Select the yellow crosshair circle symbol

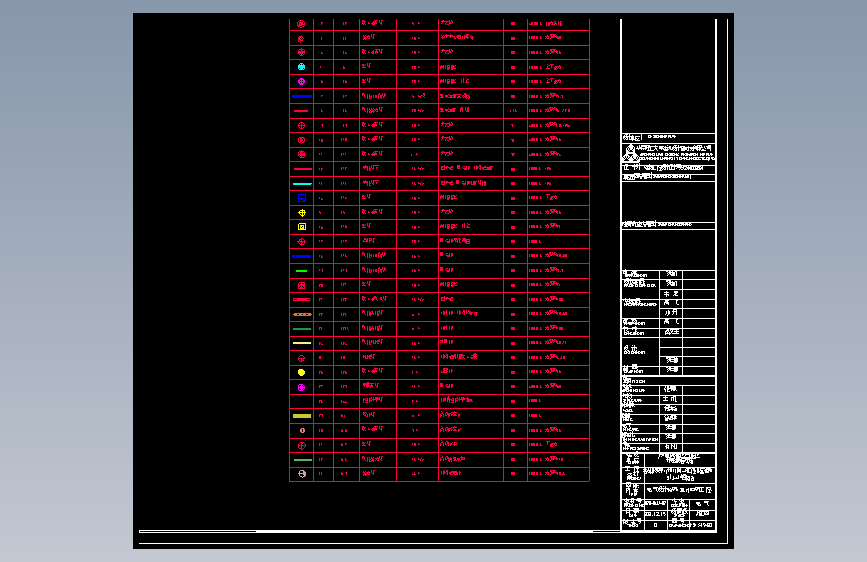(302, 212)
